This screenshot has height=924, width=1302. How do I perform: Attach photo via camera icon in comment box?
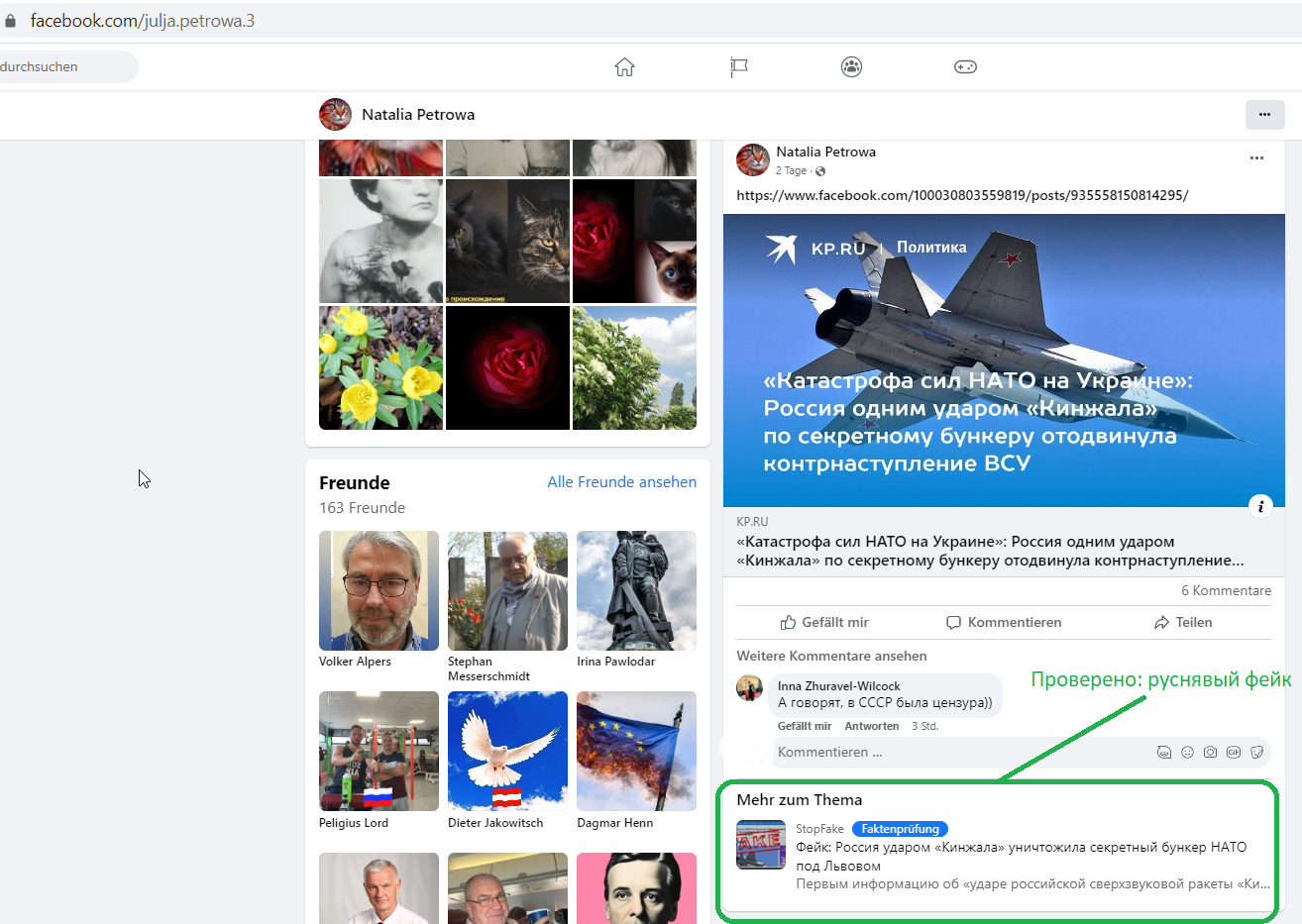pos(1210,753)
